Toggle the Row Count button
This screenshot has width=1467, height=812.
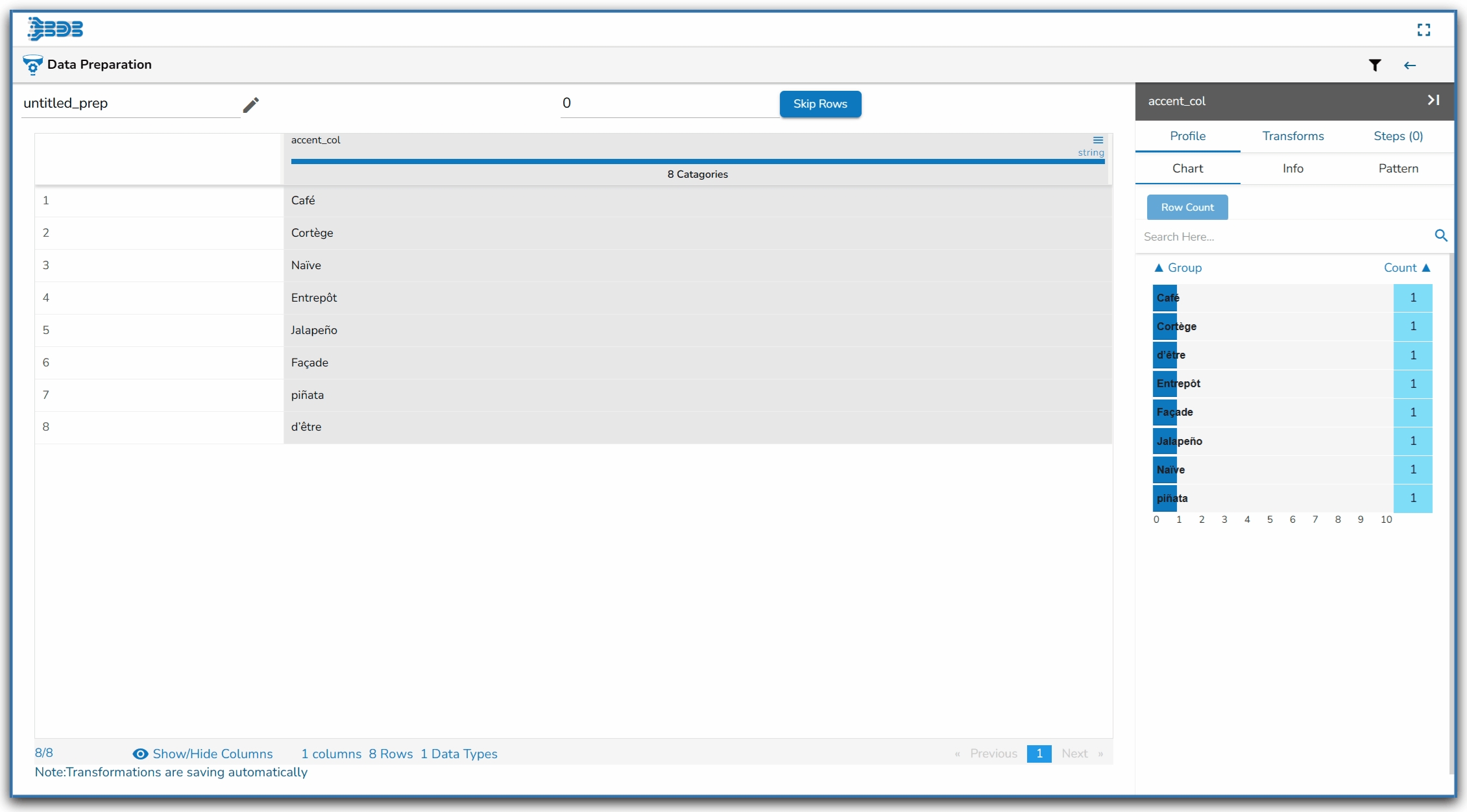point(1187,208)
